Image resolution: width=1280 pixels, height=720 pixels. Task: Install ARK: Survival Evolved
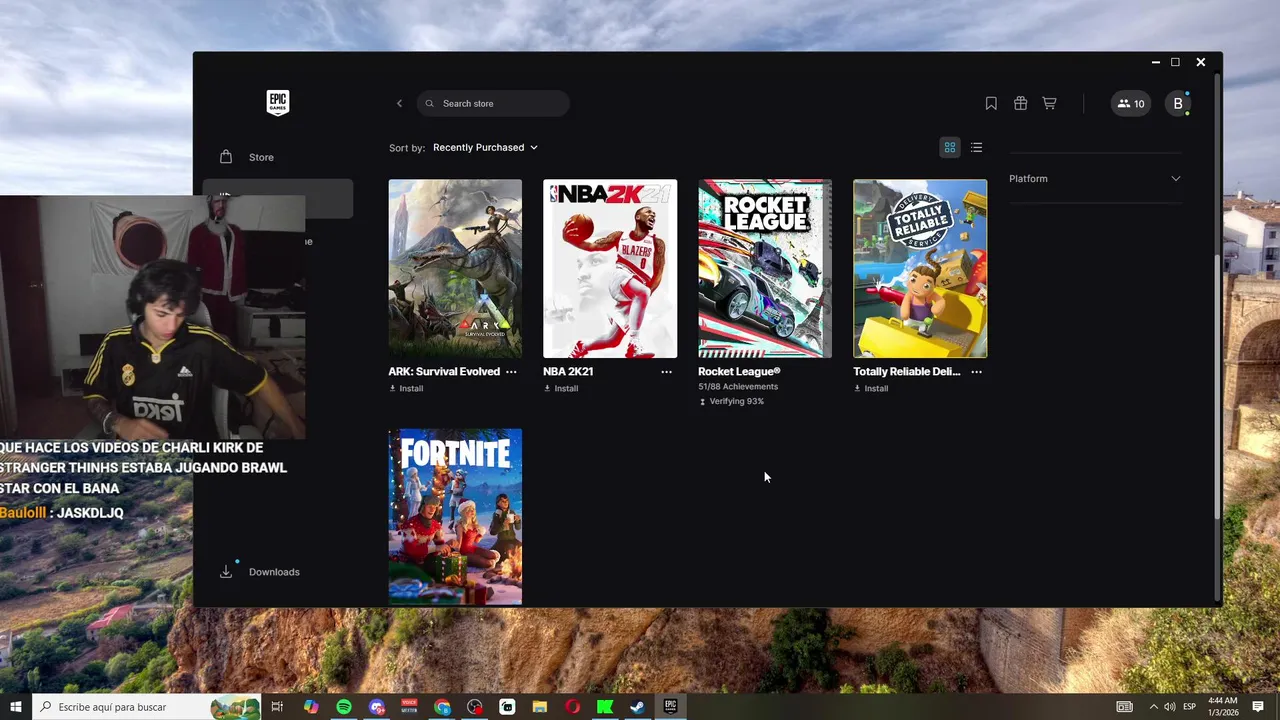(x=406, y=388)
